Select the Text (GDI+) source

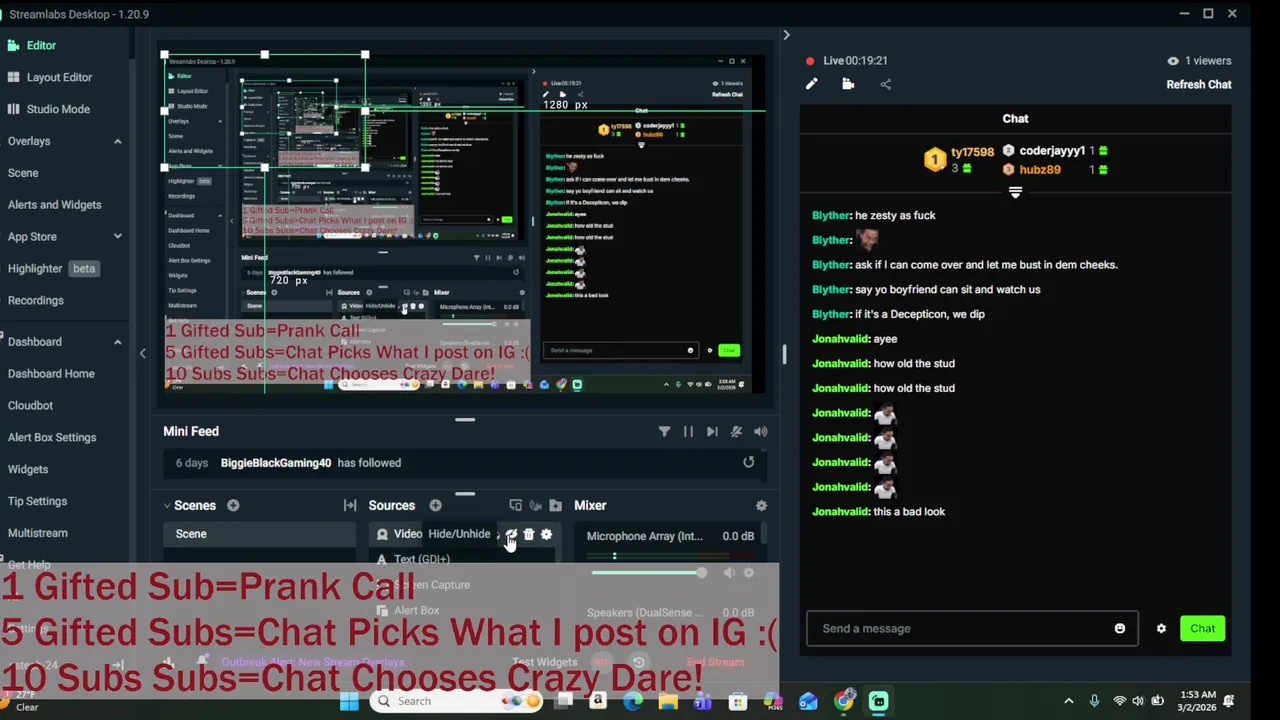(421, 559)
